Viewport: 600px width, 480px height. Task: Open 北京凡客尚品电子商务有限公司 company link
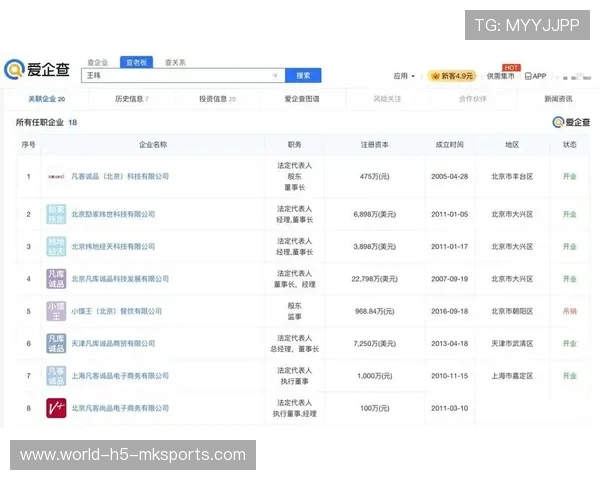pos(120,408)
